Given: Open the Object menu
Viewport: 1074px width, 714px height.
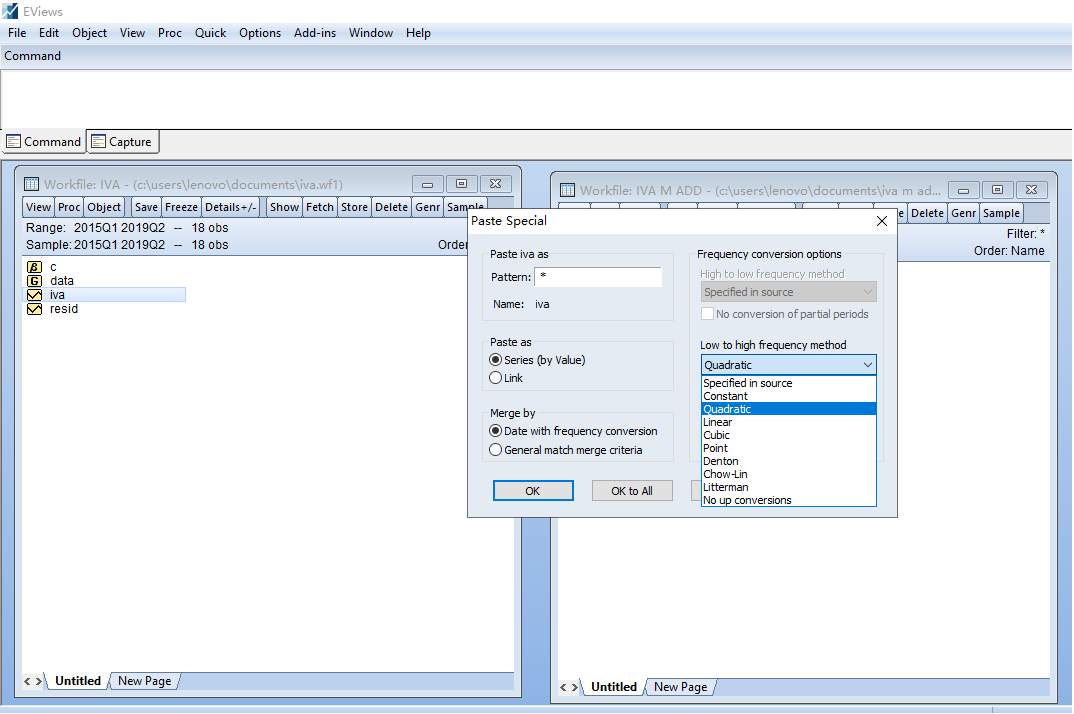Looking at the screenshot, I should [90, 33].
